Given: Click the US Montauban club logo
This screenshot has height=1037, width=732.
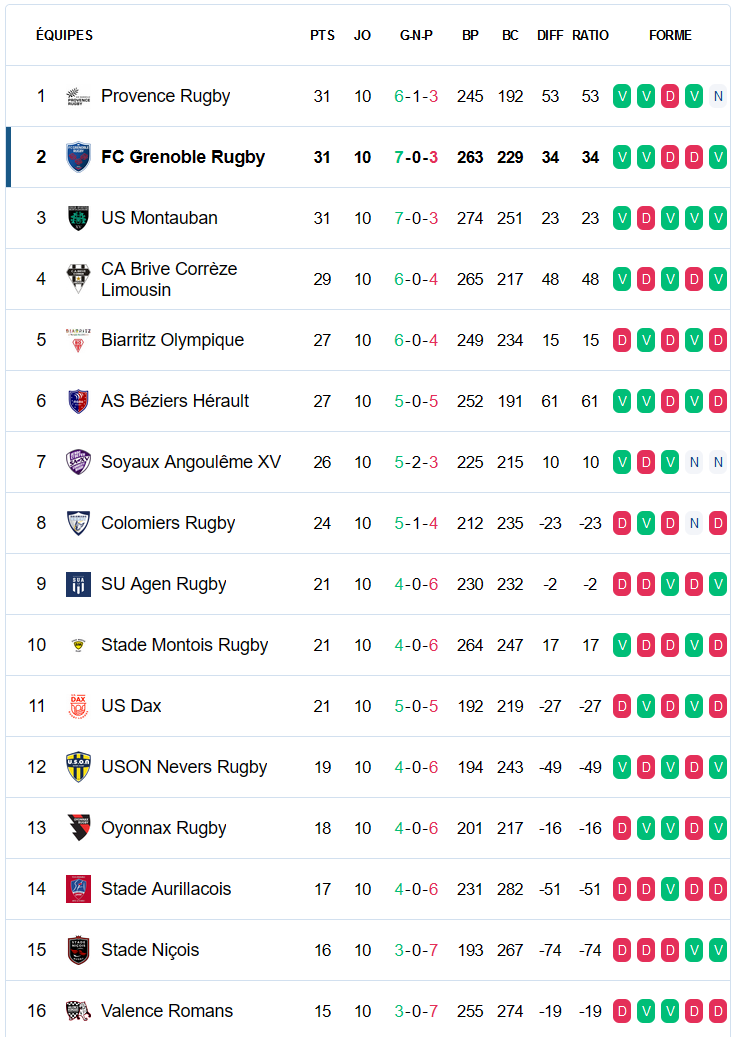Looking at the screenshot, I should coord(78,218).
